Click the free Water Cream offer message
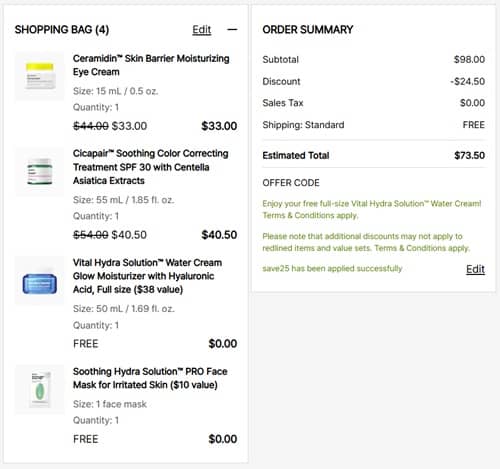The width and height of the screenshot is (500, 469). coord(372,209)
